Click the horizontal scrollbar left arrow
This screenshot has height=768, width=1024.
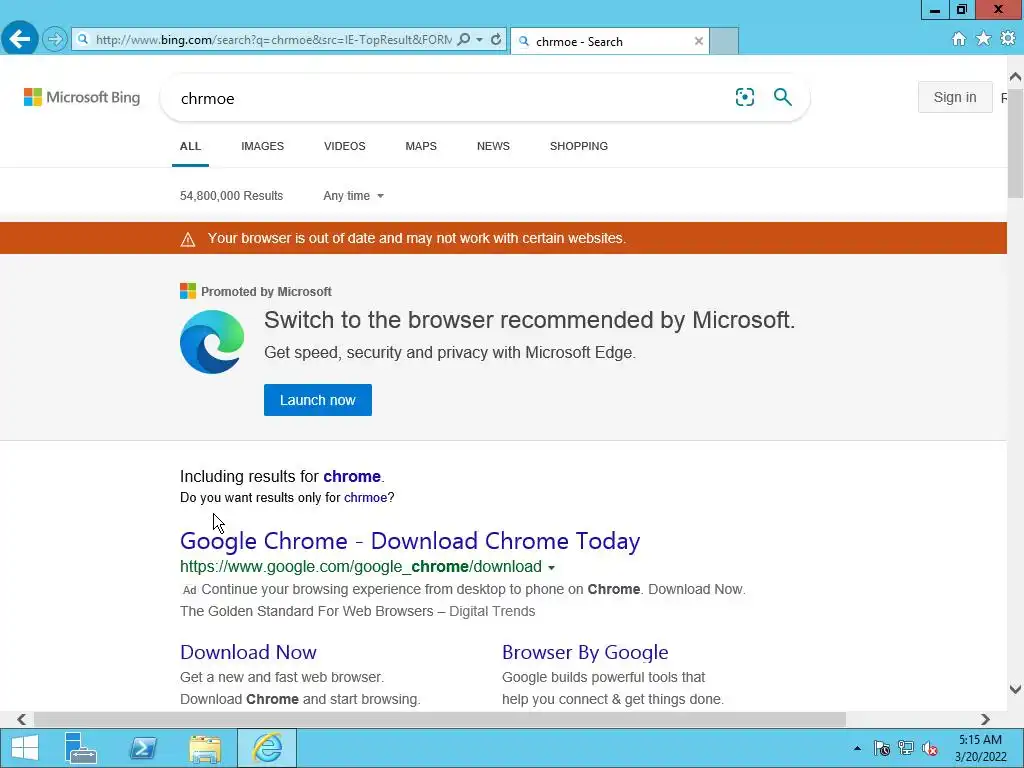pos(22,719)
